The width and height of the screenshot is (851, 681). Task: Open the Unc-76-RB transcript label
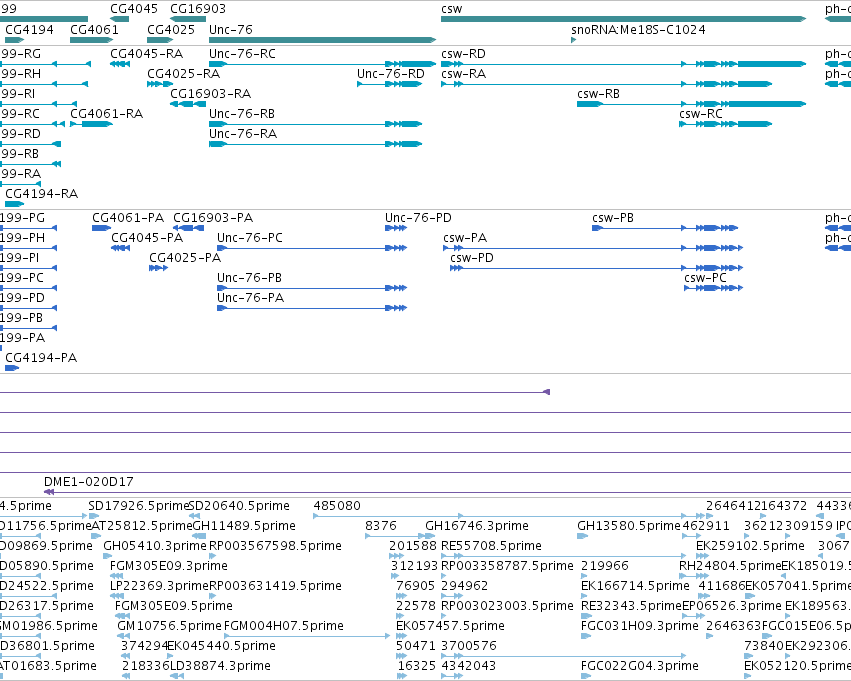point(242,114)
